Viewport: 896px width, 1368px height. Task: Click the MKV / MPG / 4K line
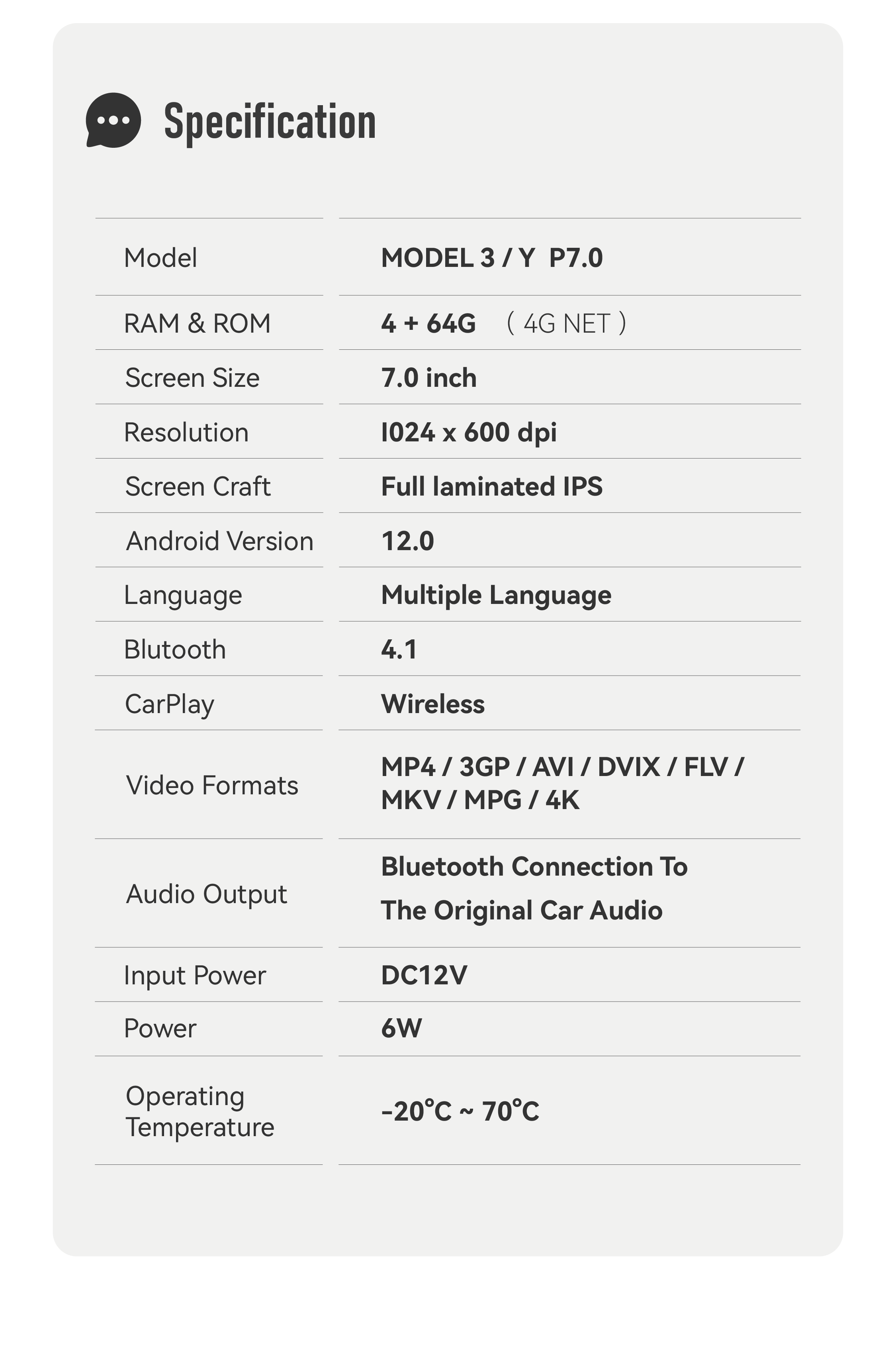(x=480, y=800)
